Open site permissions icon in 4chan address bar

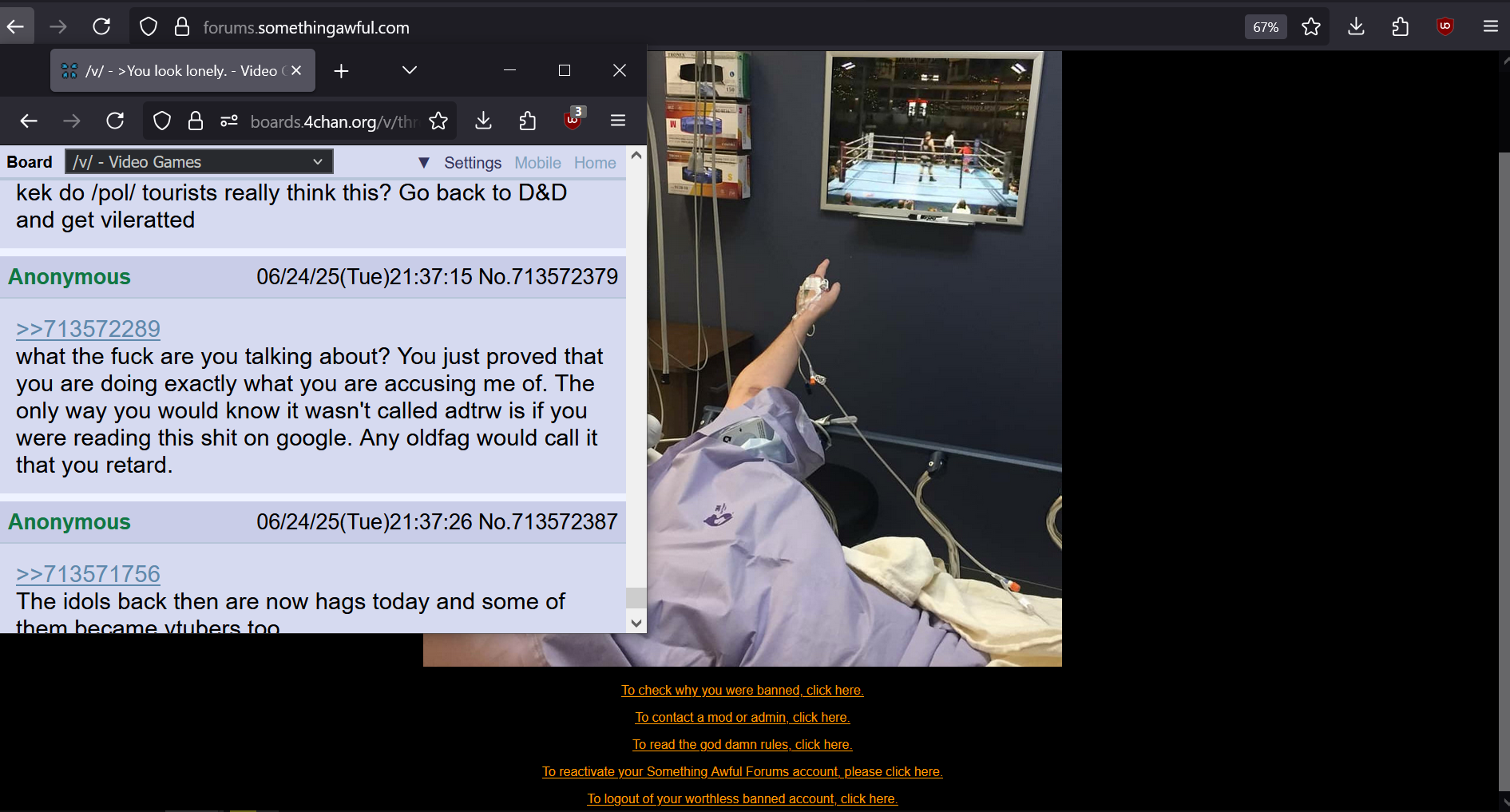229,121
